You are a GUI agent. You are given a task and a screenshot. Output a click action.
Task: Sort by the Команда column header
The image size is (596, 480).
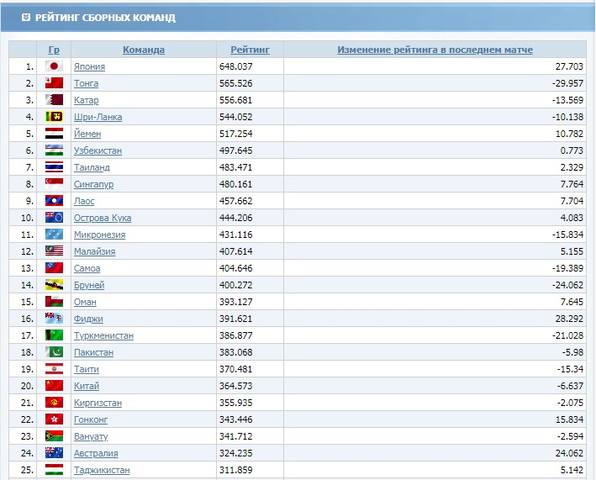[x=144, y=50]
